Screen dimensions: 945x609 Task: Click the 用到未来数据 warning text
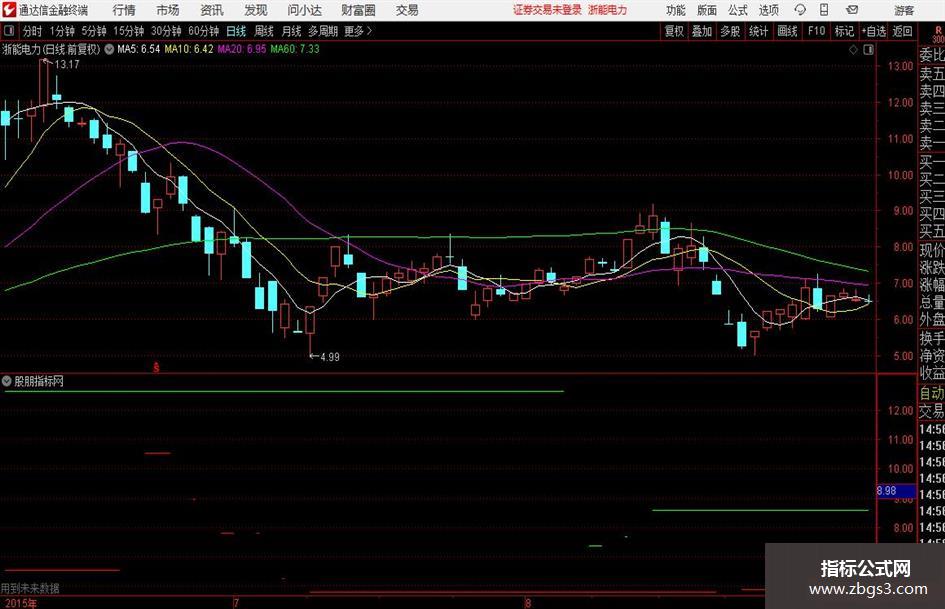(30, 588)
